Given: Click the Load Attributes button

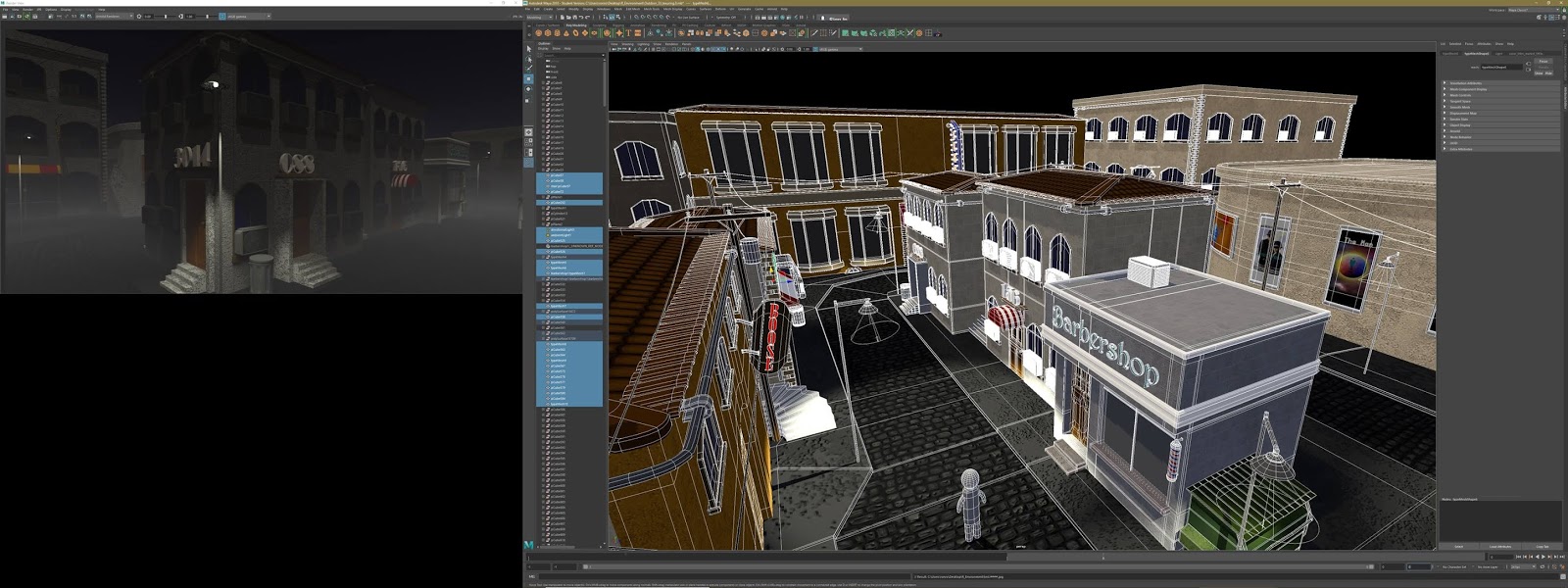Looking at the screenshot, I should pyautogui.click(x=1499, y=546).
